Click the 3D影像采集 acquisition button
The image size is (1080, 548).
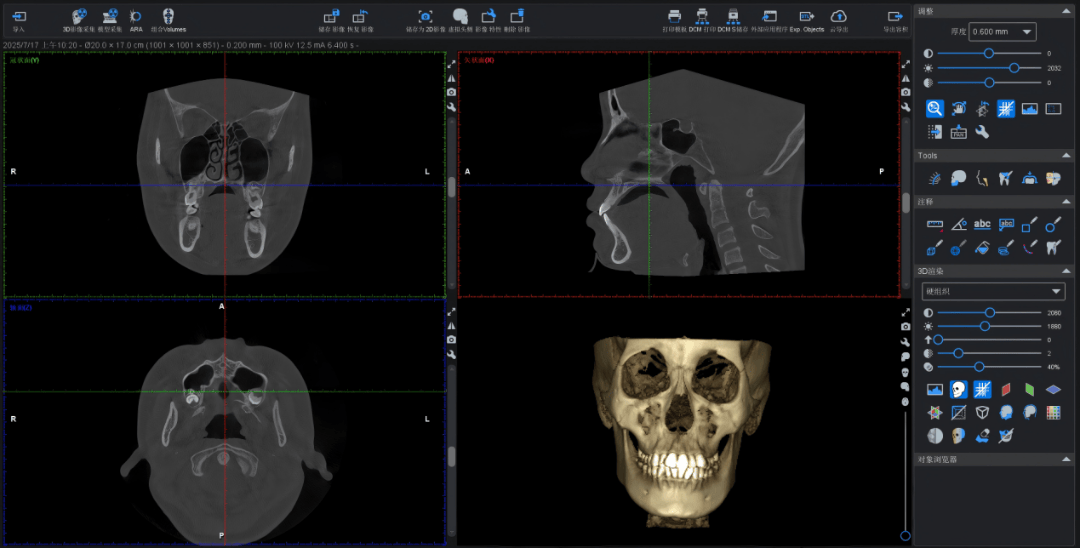[80, 17]
